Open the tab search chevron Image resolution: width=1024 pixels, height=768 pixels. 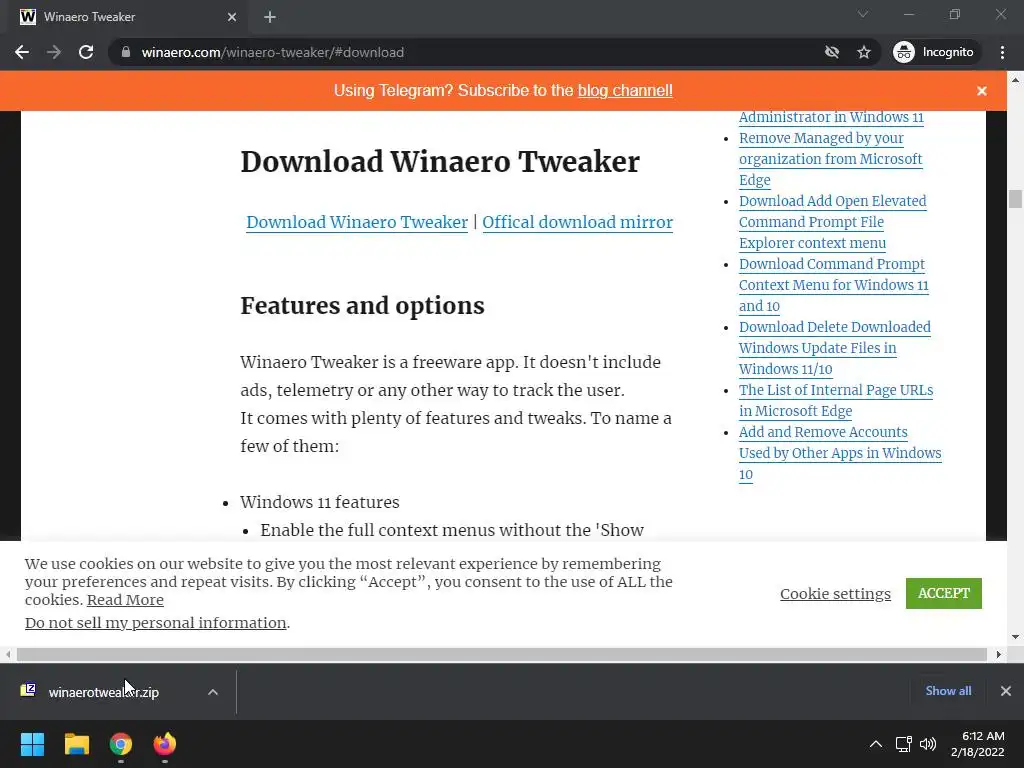click(x=863, y=14)
